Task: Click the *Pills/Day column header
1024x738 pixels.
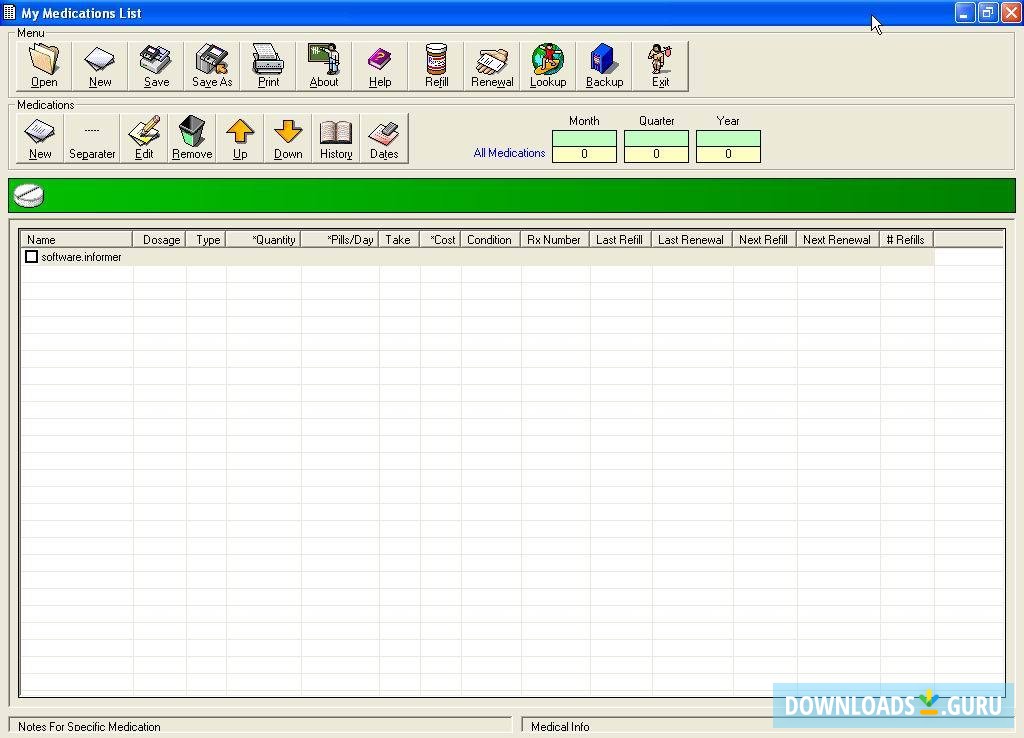Action: point(340,240)
